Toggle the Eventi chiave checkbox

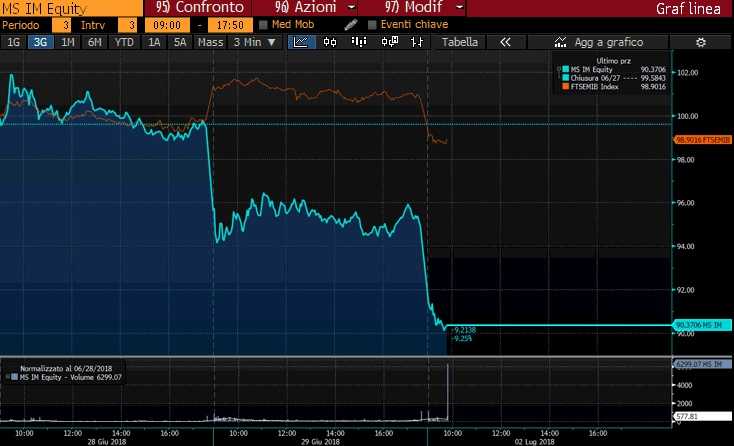(372, 25)
